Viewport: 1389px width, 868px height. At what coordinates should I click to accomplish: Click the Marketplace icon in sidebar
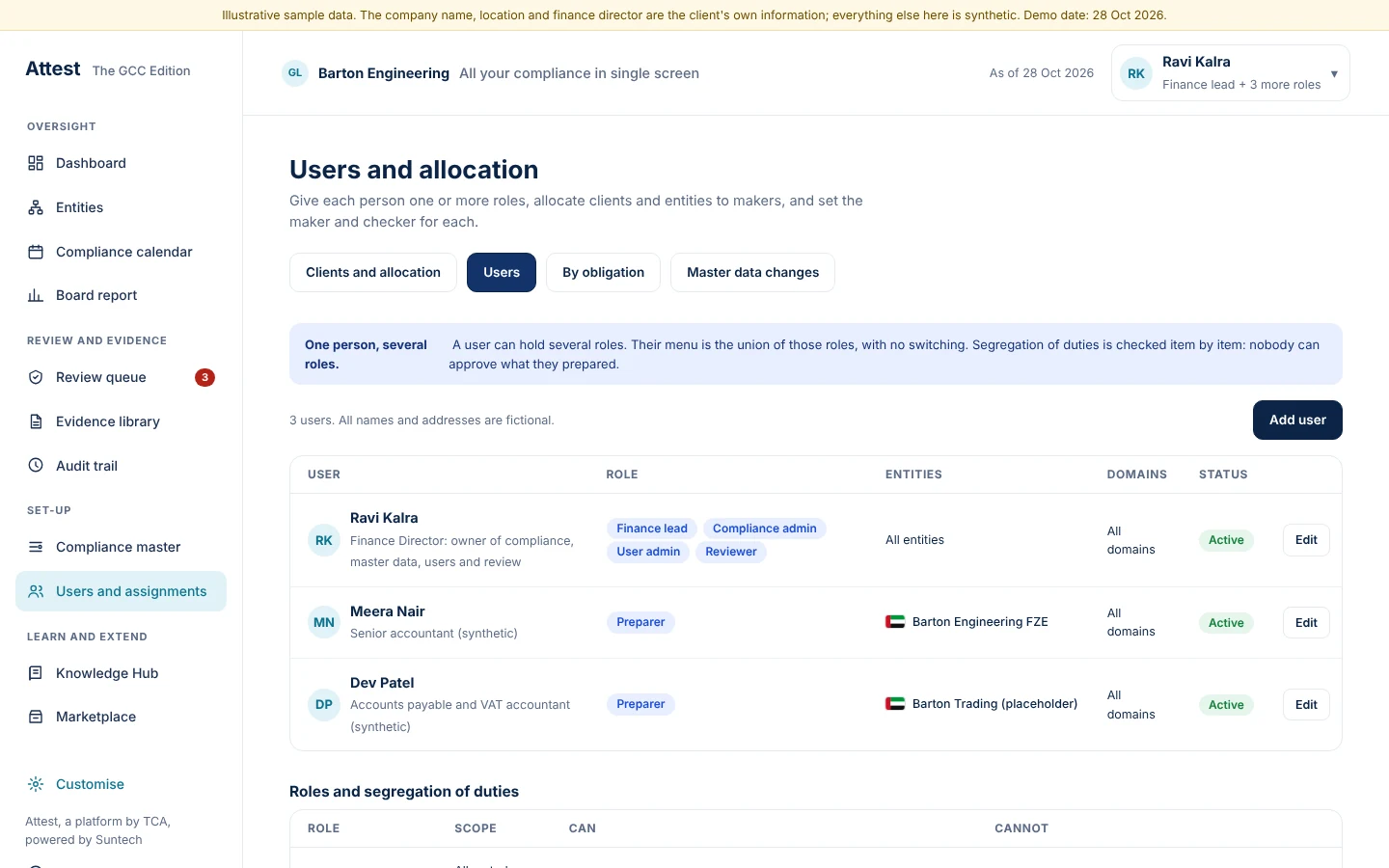[x=36, y=717]
